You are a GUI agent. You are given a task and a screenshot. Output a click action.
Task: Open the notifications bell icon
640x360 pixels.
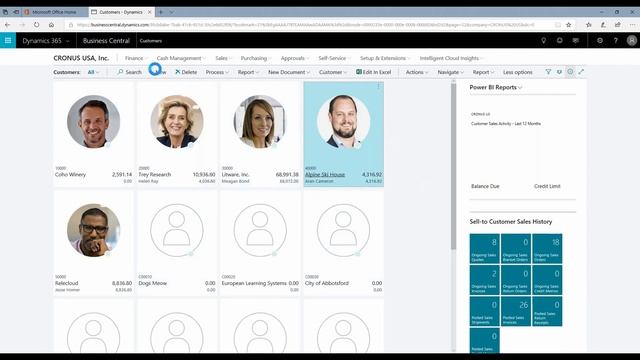point(560,40)
